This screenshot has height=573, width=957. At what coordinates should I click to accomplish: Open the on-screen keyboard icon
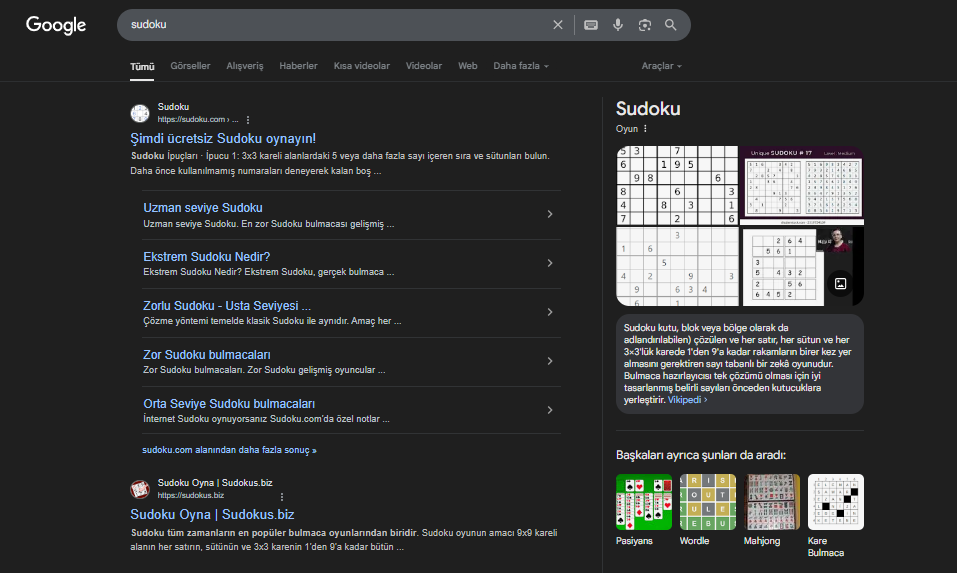[591, 25]
